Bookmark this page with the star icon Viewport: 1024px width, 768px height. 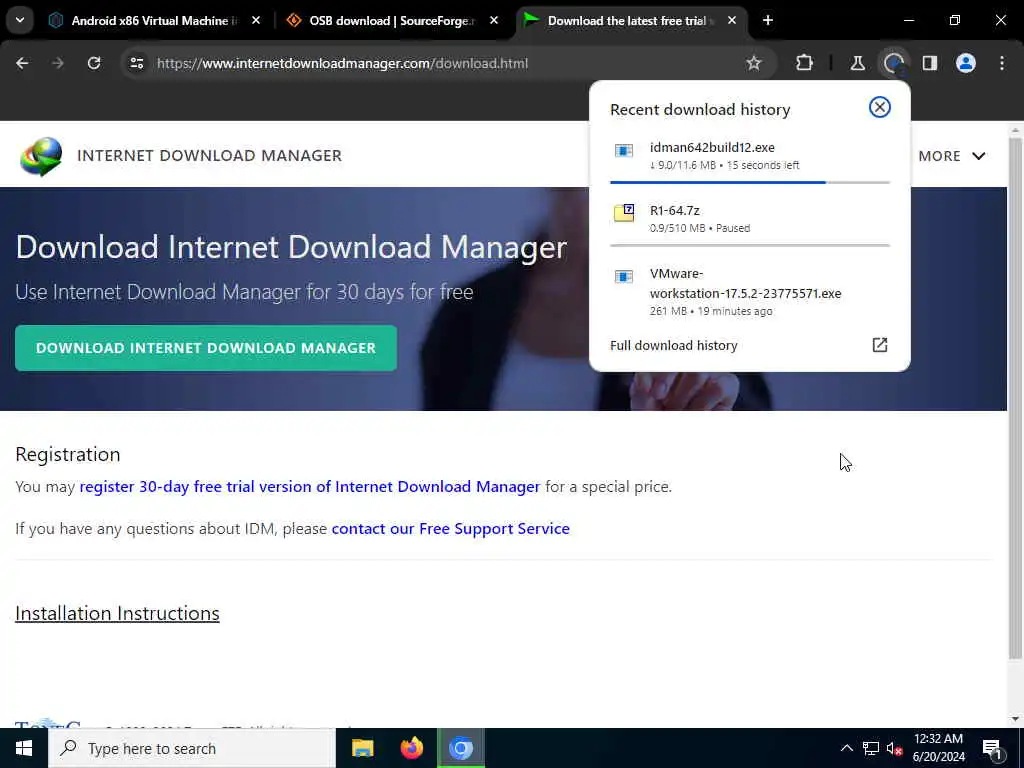(x=754, y=63)
